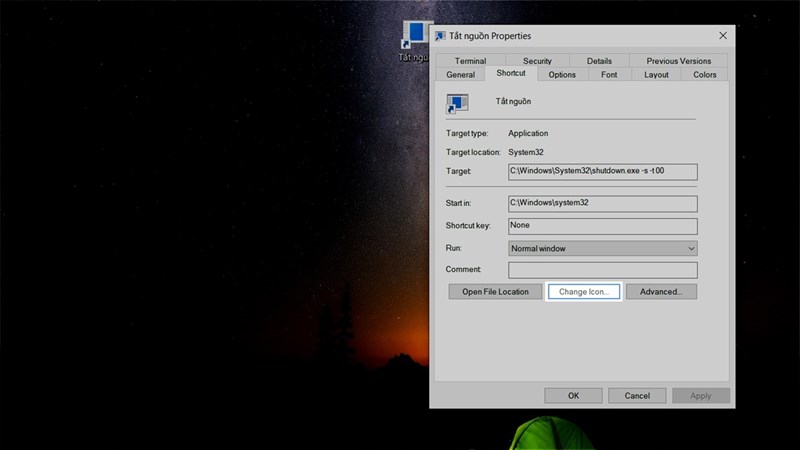Go to the Previous Versions tab
Screen dimensions: 800x450
[x=678, y=61]
